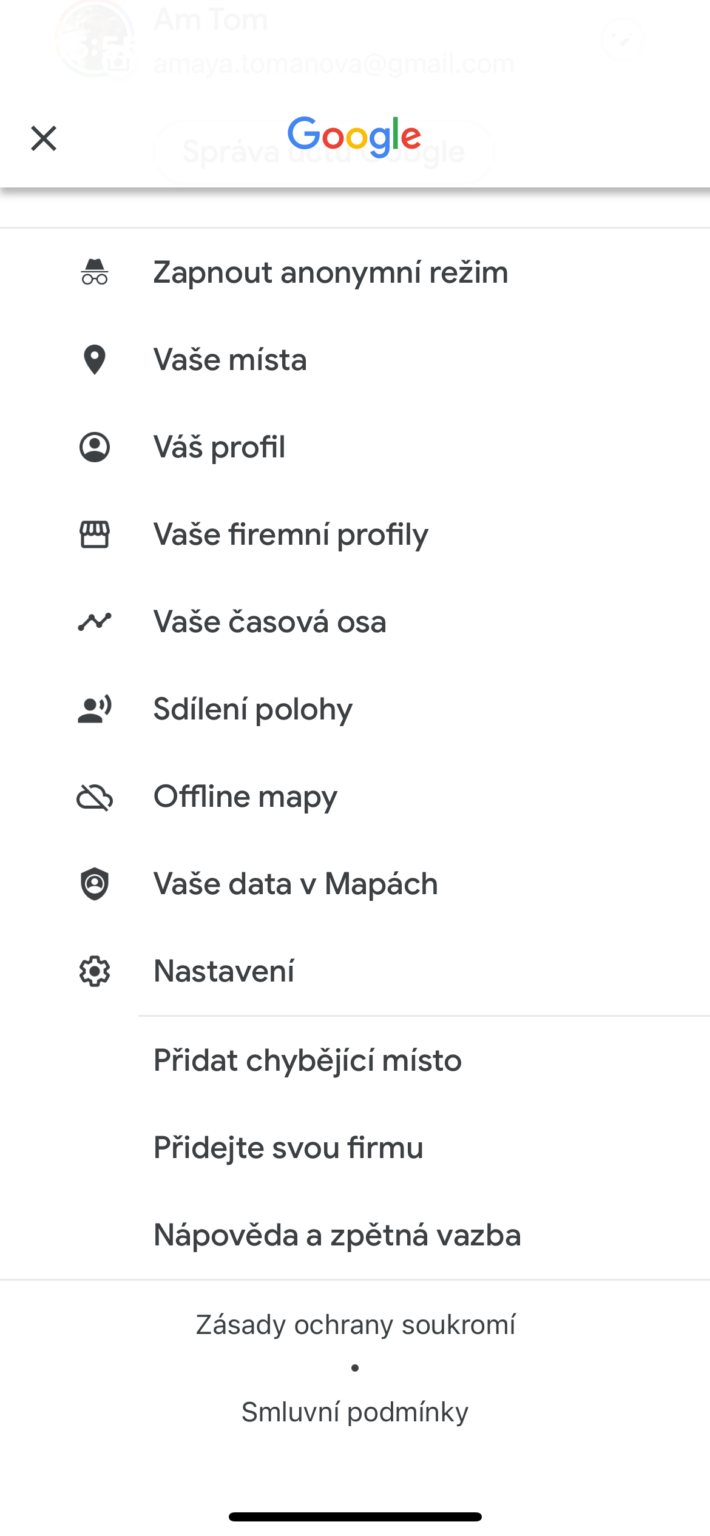Tap the Google logo header
This screenshot has height=1536, width=710.
tap(354, 137)
